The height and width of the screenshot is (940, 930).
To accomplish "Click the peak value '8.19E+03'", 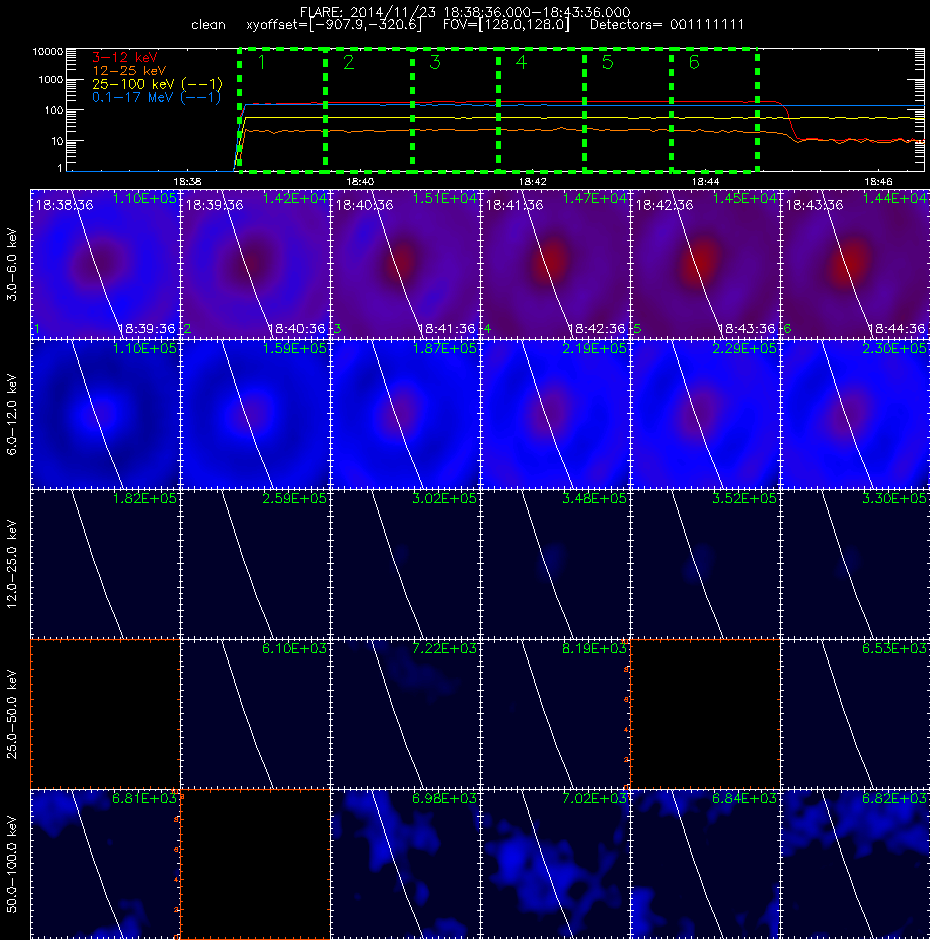I will pos(594,648).
